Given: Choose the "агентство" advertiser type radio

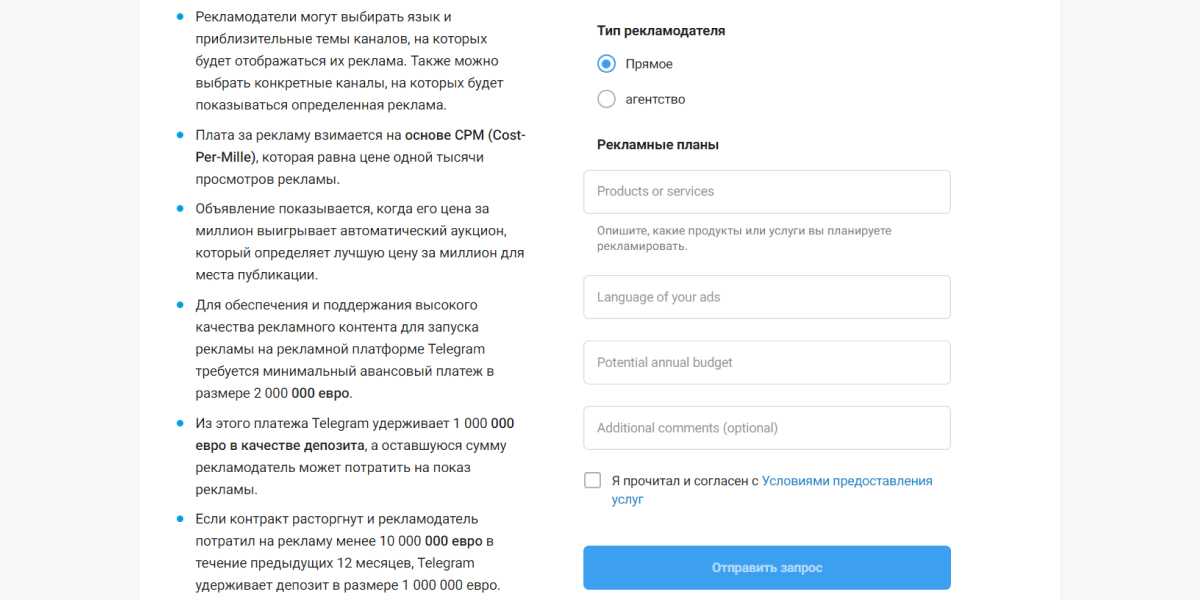Looking at the screenshot, I should click(606, 99).
